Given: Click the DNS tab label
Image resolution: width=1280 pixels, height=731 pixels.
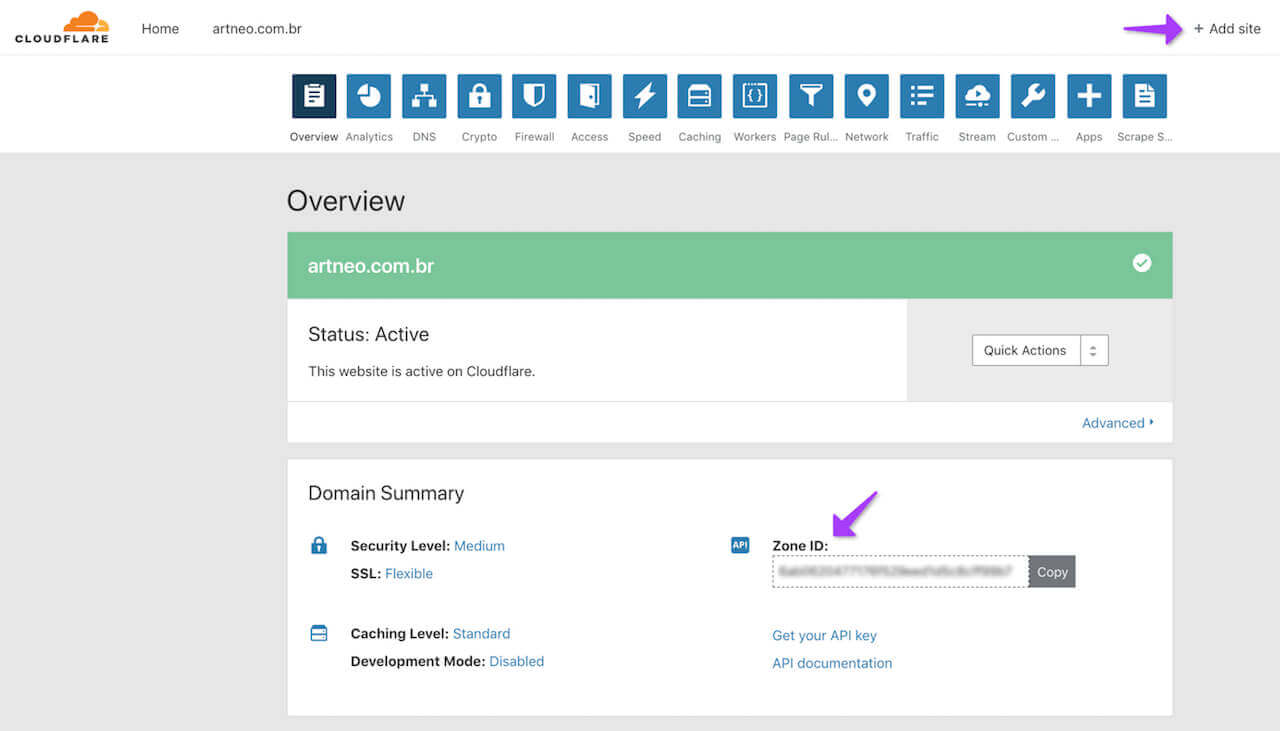Looking at the screenshot, I should [424, 137].
